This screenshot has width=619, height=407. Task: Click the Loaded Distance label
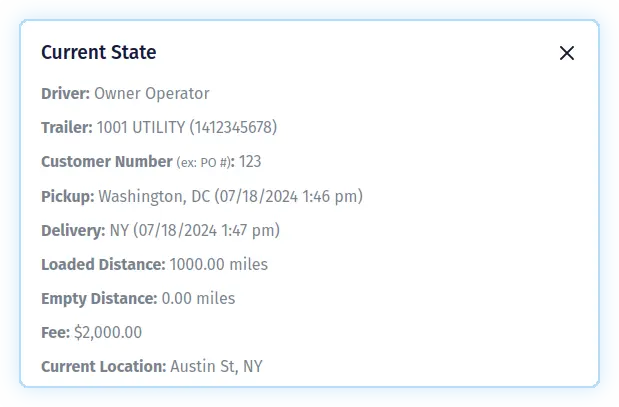(102, 264)
